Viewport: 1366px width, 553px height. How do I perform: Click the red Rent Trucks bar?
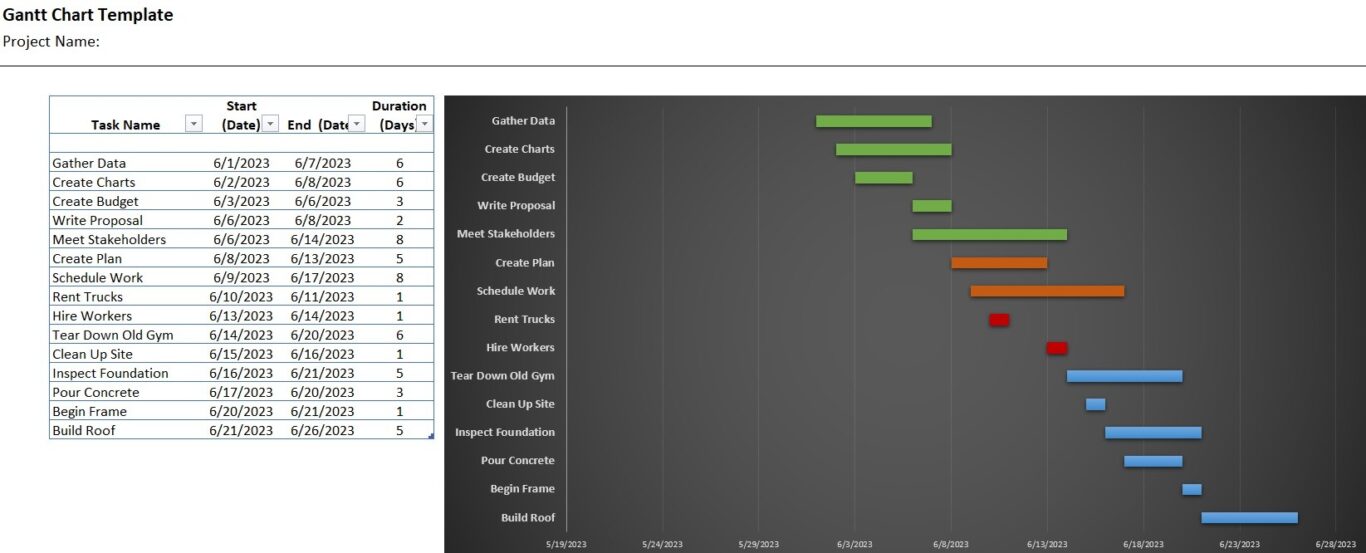click(999, 320)
